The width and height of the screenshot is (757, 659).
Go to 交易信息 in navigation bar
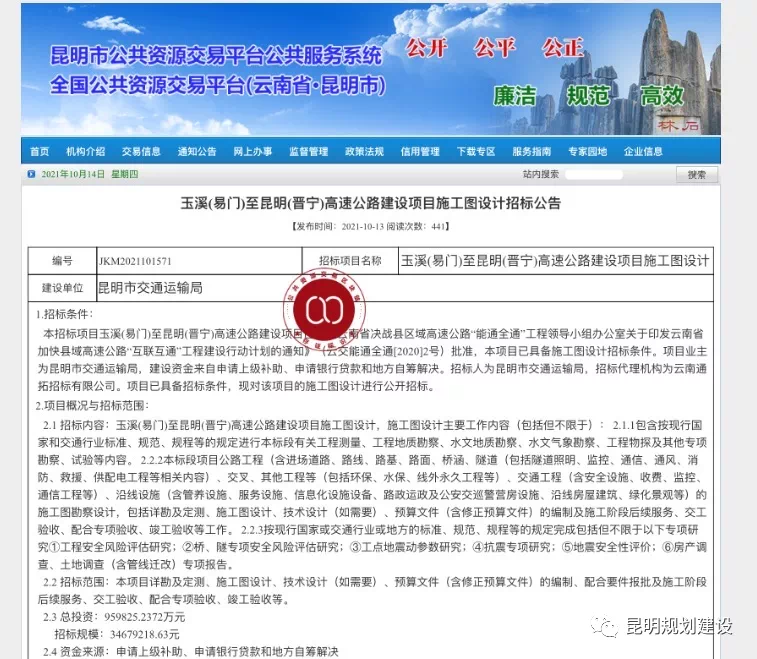coord(141,152)
